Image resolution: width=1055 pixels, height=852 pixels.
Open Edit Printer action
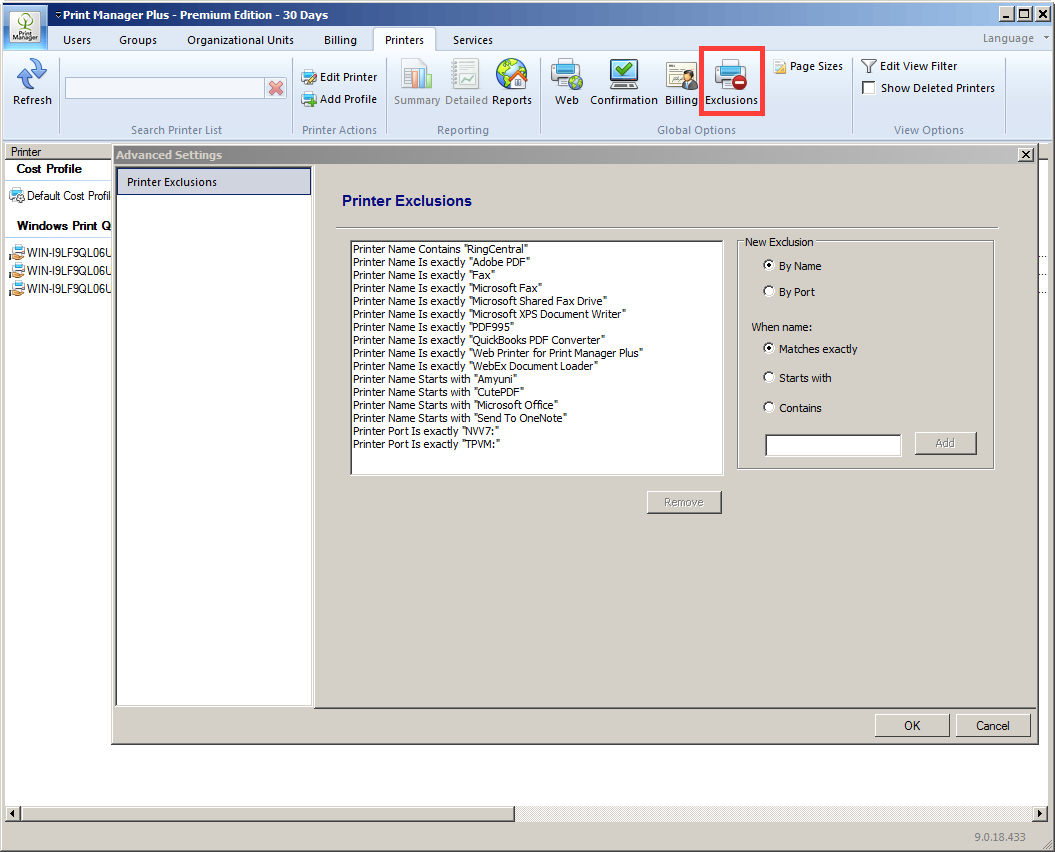click(339, 77)
